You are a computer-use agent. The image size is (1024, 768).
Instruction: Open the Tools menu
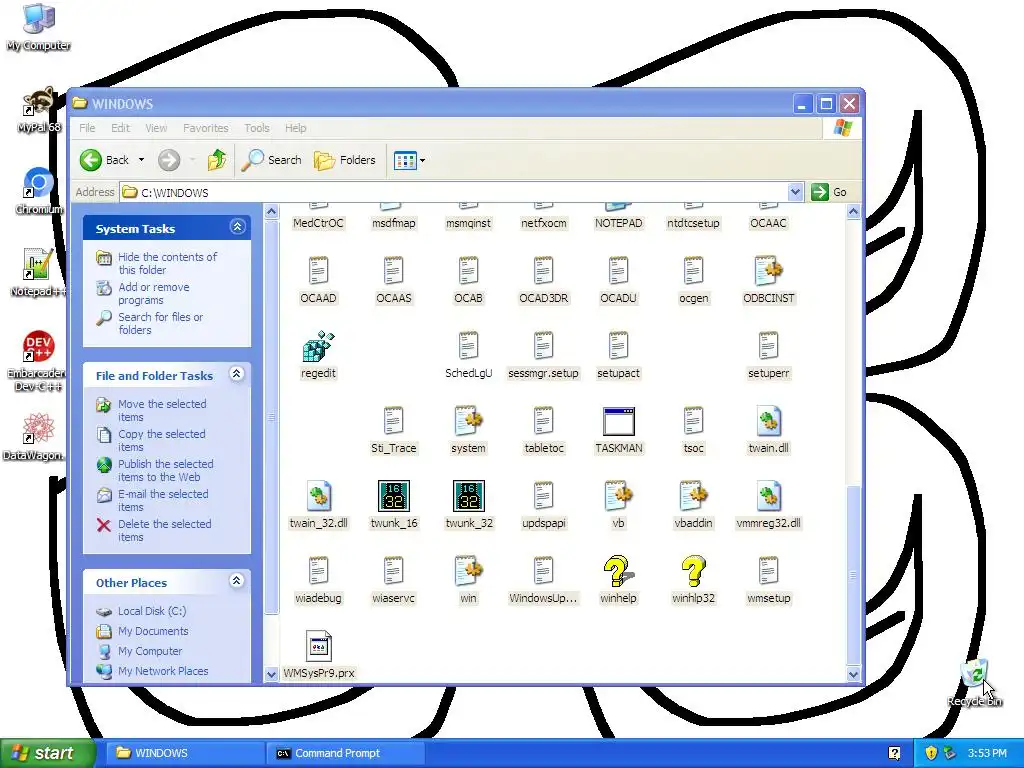[257, 128]
